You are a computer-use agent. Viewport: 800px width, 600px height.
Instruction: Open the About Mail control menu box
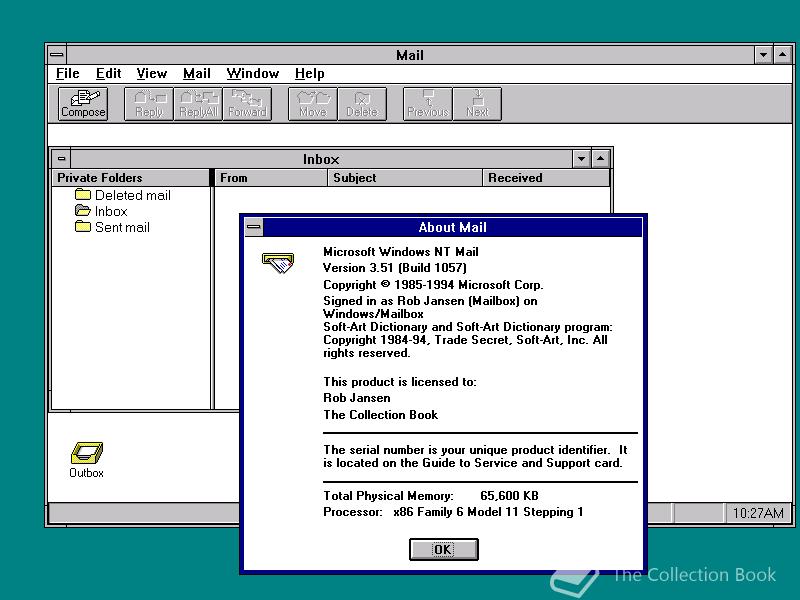pos(254,227)
